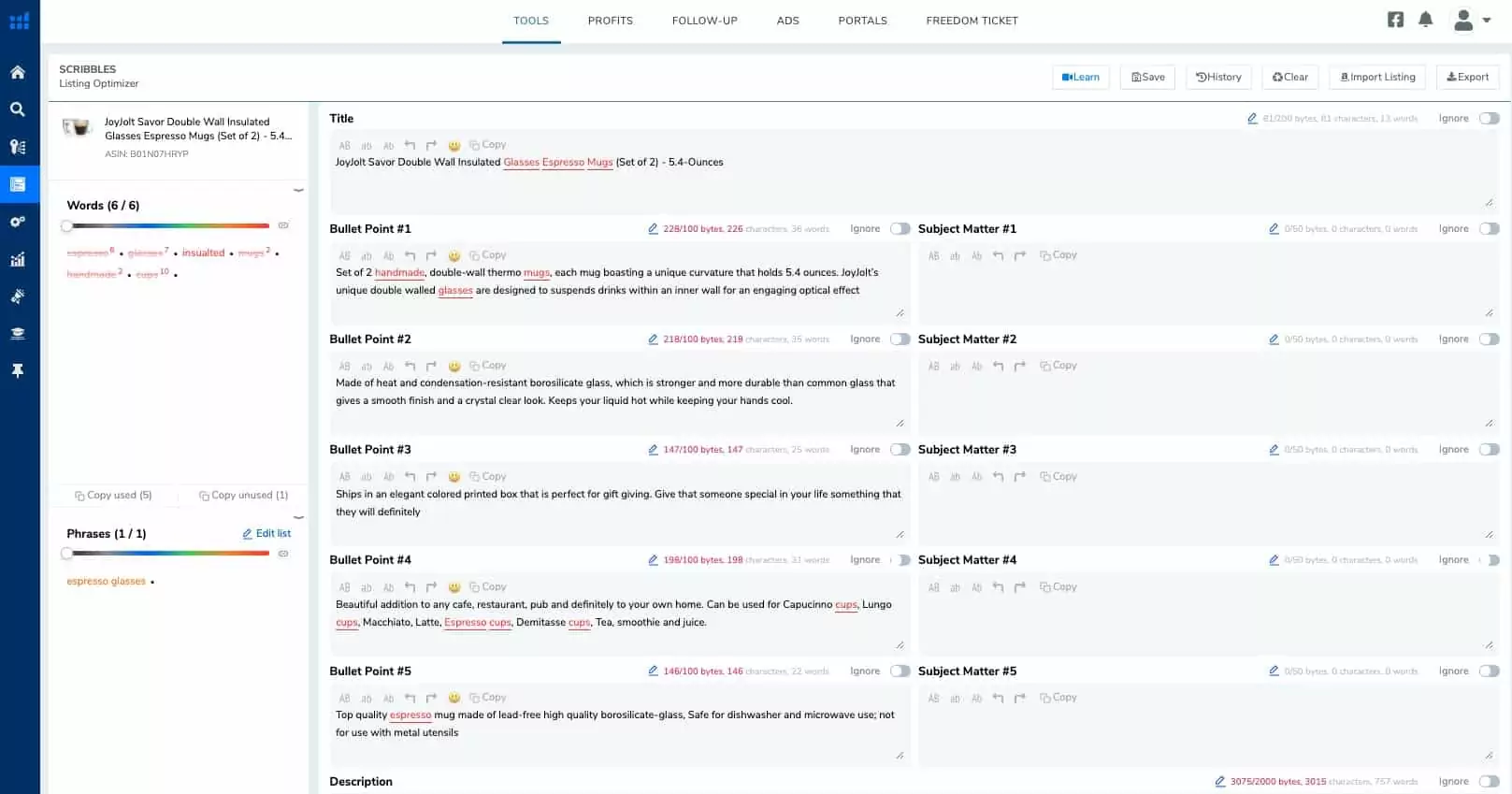Copy the Subject Matter #4 text
This screenshot has height=794, width=1512.
(1058, 587)
